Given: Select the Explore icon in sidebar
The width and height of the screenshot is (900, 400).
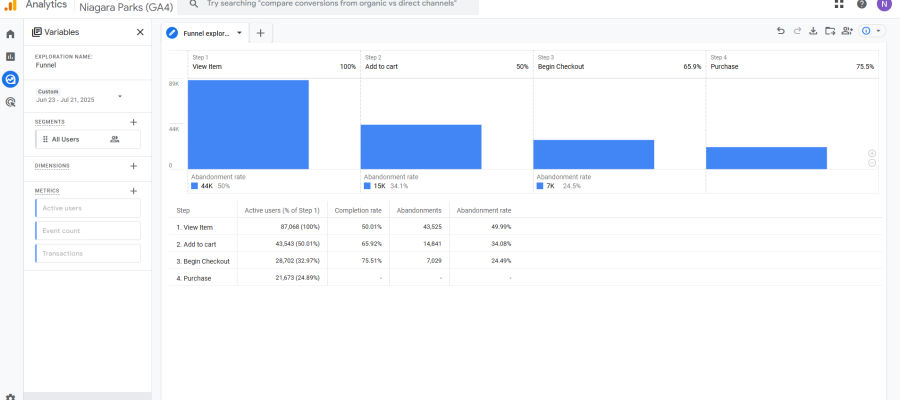Looking at the screenshot, I should tap(10, 79).
